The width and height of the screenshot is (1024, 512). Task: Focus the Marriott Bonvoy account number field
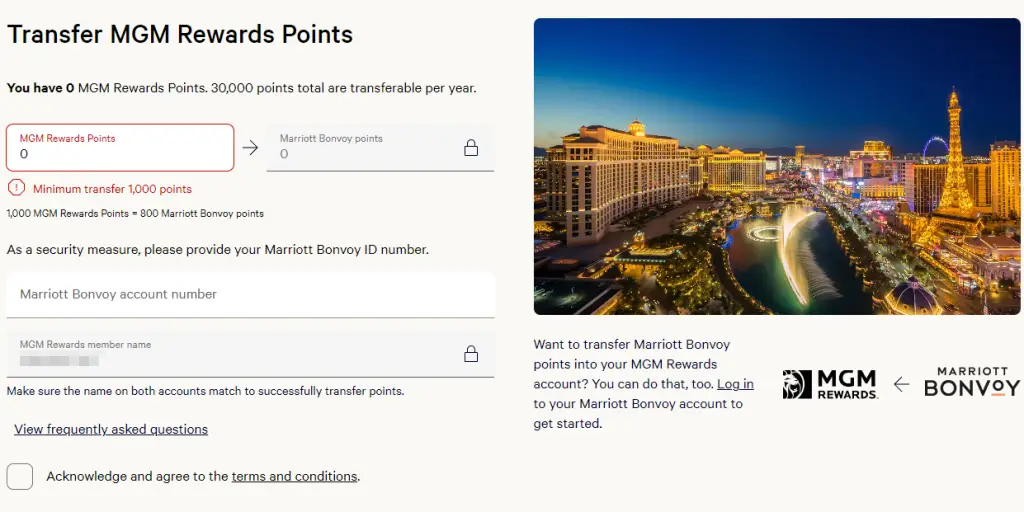click(x=250, y=295)
